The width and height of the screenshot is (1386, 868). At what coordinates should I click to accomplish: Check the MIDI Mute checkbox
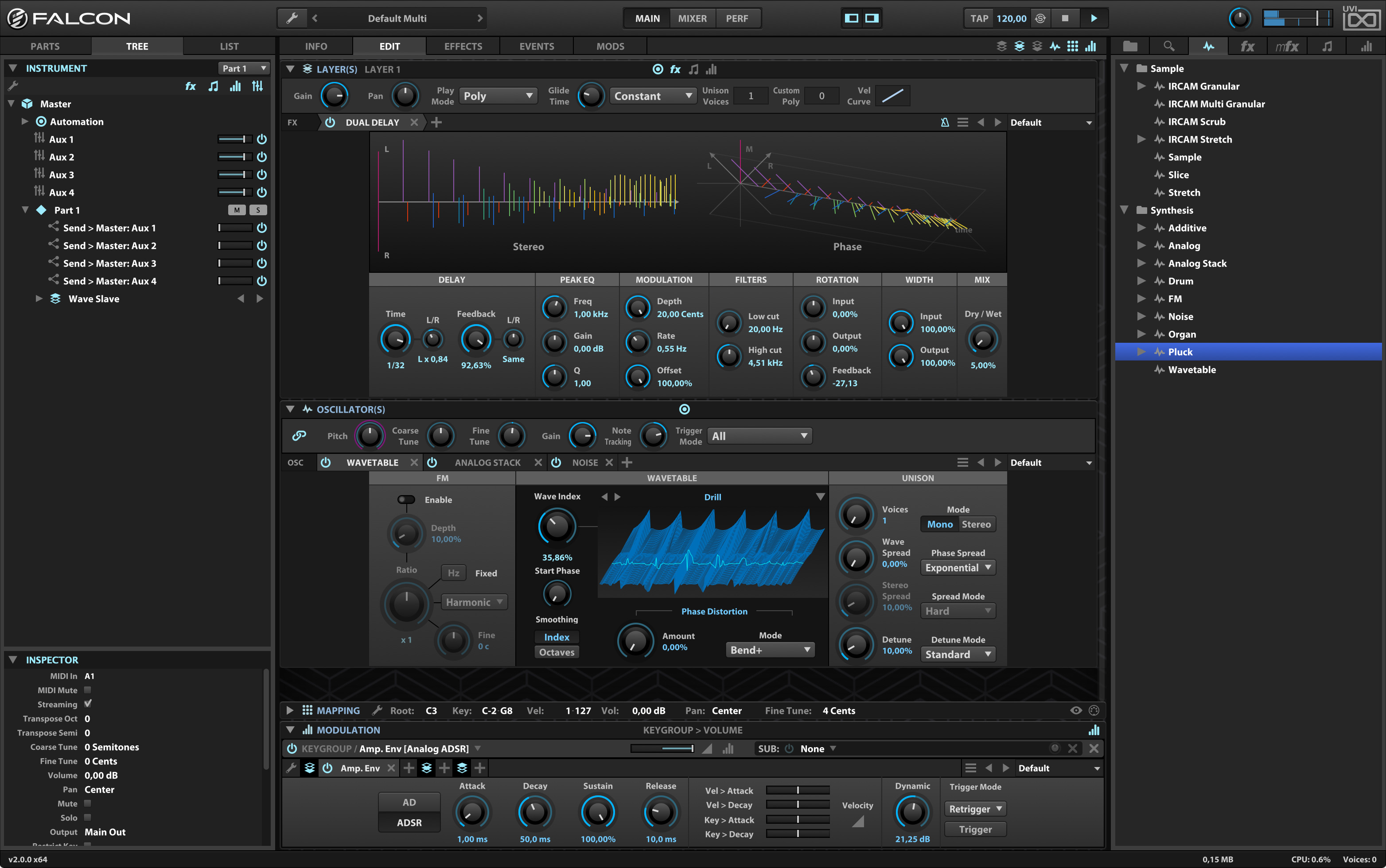click(x=88, y=690)
